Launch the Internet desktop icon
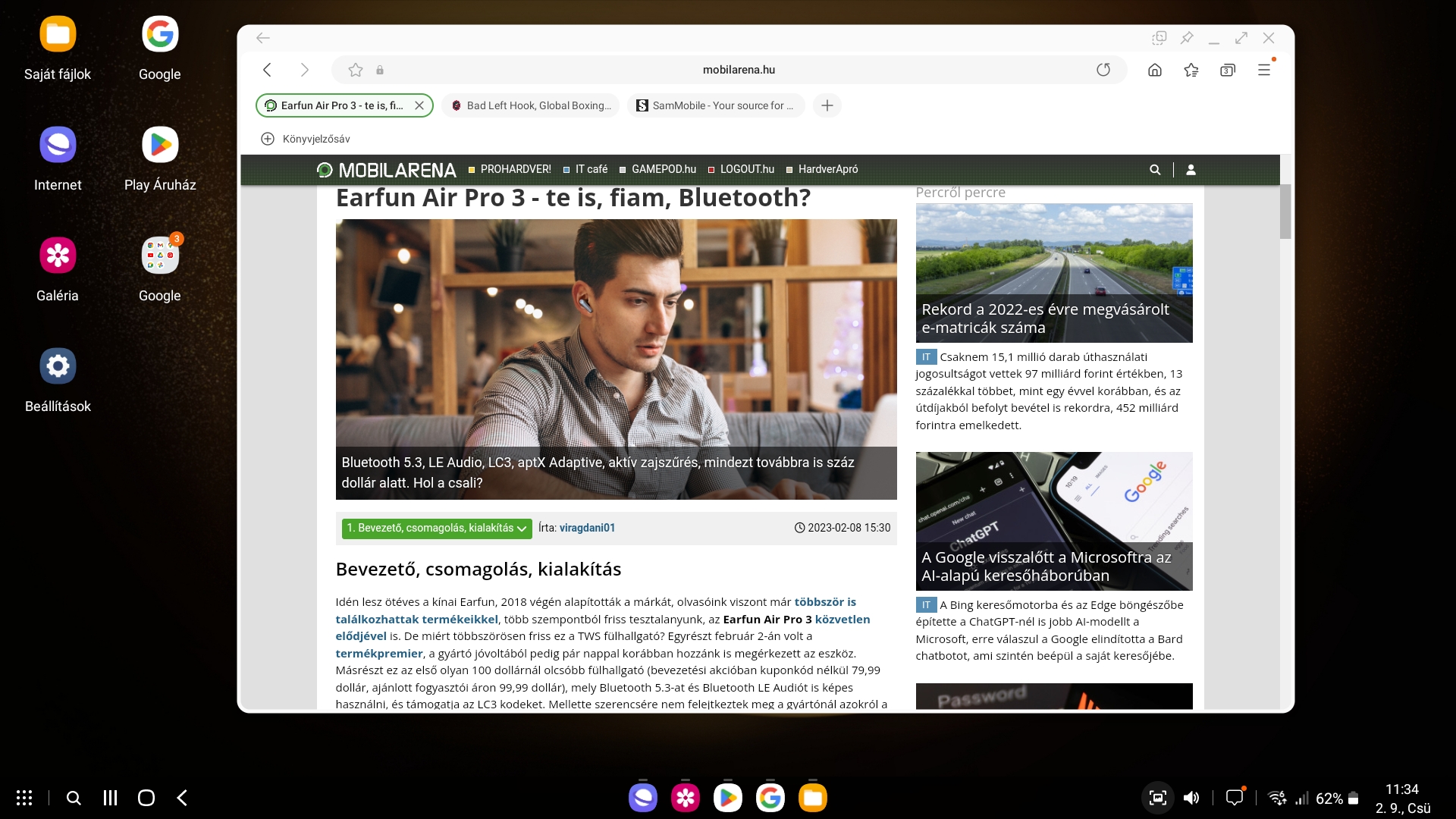Viewport: 1456px width, 819px height. (x=58, y=158)
